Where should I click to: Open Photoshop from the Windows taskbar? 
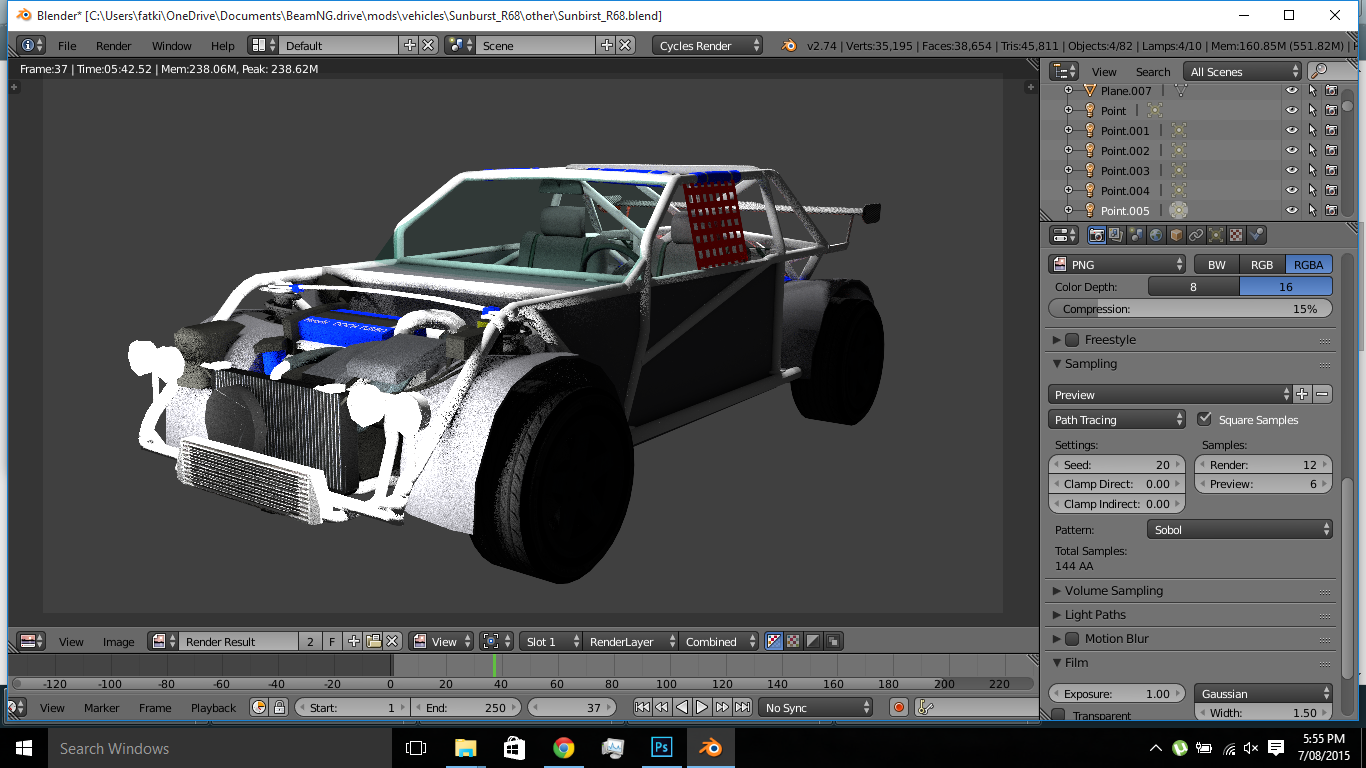click(x=661, y=747)
